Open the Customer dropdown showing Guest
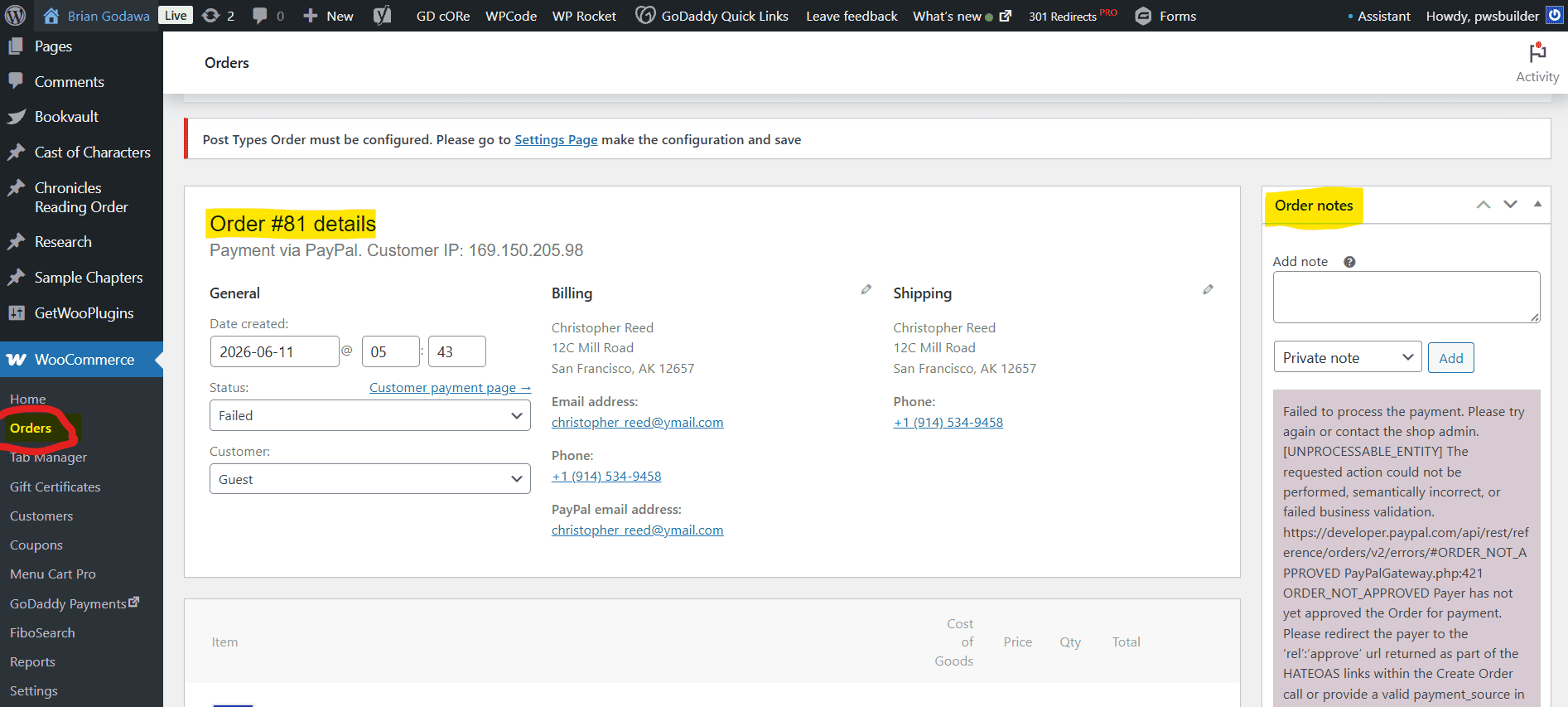The width and height of the screenshot is (1568, 707). (x=370, y=479)
